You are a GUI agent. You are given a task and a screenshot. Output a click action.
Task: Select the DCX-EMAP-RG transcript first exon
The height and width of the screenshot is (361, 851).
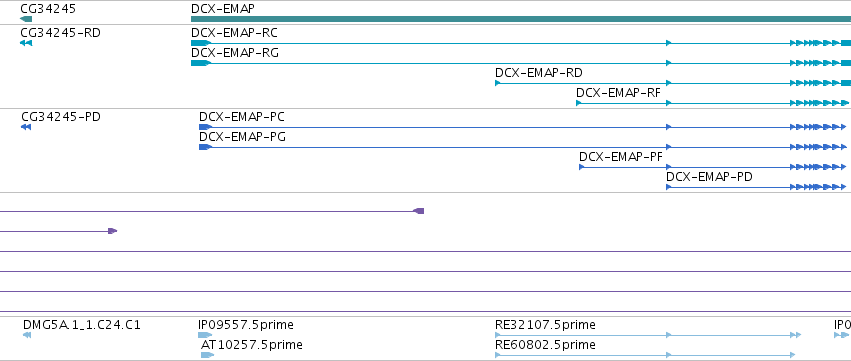200,63
